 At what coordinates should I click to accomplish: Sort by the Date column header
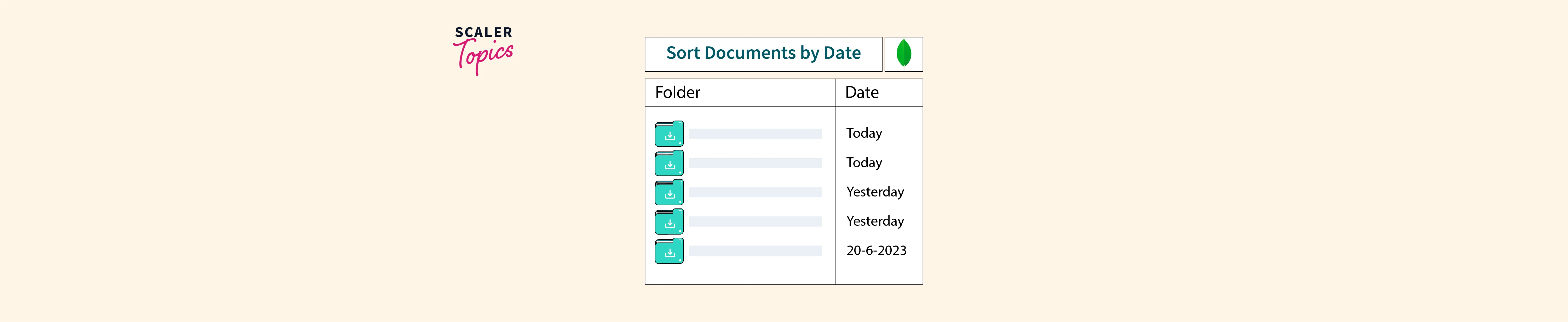click(x=861, y=93)
